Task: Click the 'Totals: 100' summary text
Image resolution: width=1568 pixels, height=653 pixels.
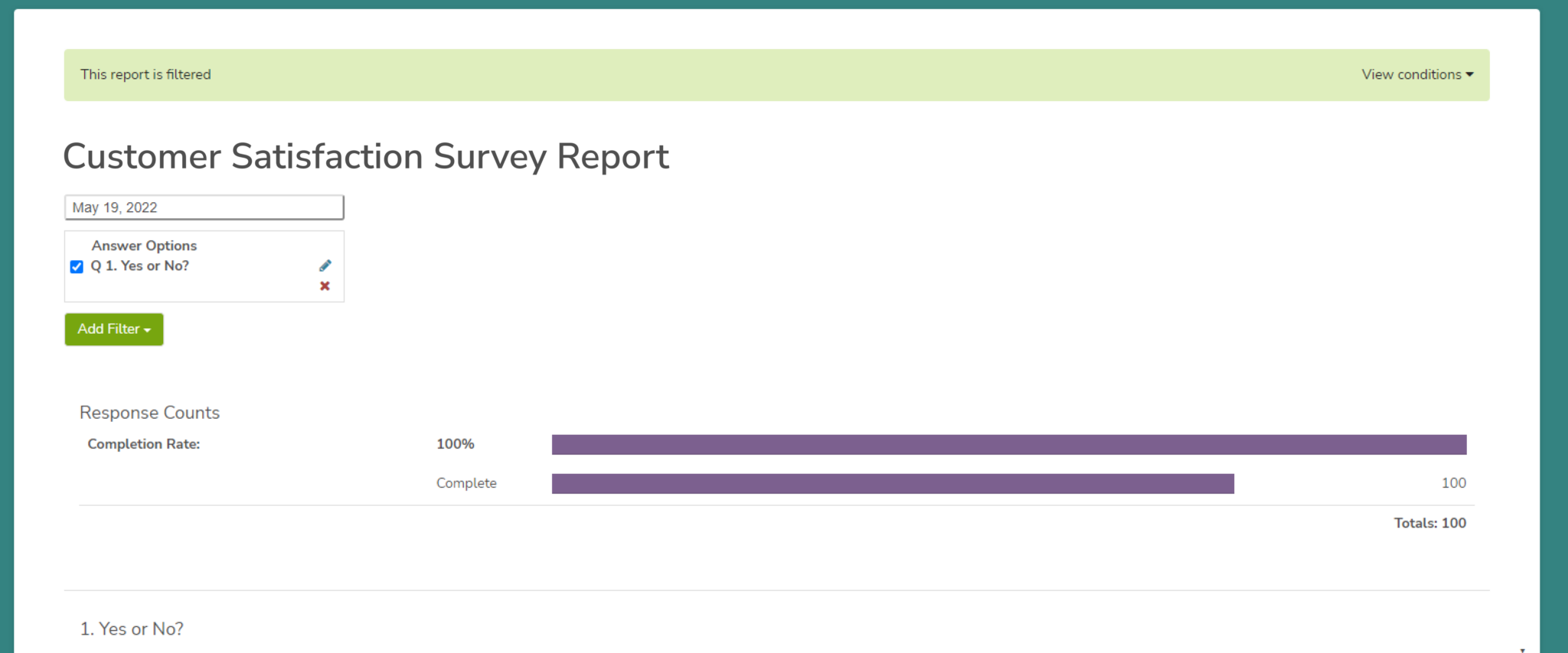Action: tap(1429, 523)
